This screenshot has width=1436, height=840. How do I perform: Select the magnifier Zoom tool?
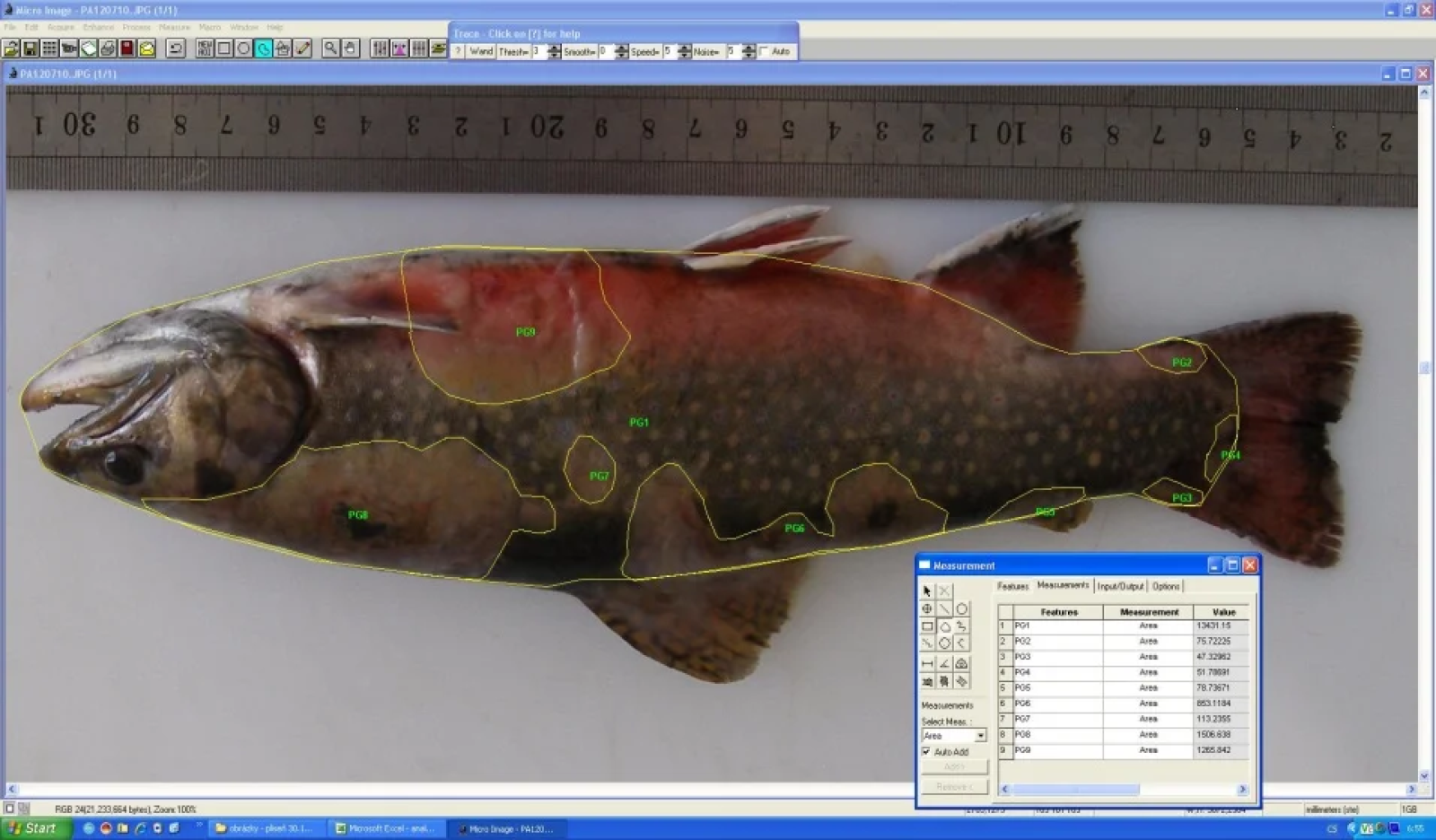(331, 48)
